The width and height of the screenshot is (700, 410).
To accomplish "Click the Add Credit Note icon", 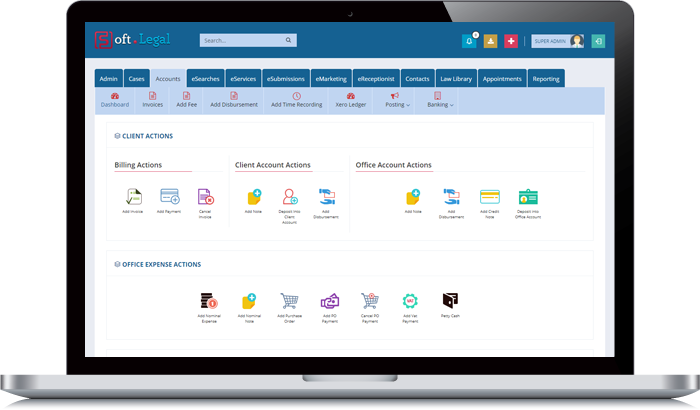I will (489, 196).
